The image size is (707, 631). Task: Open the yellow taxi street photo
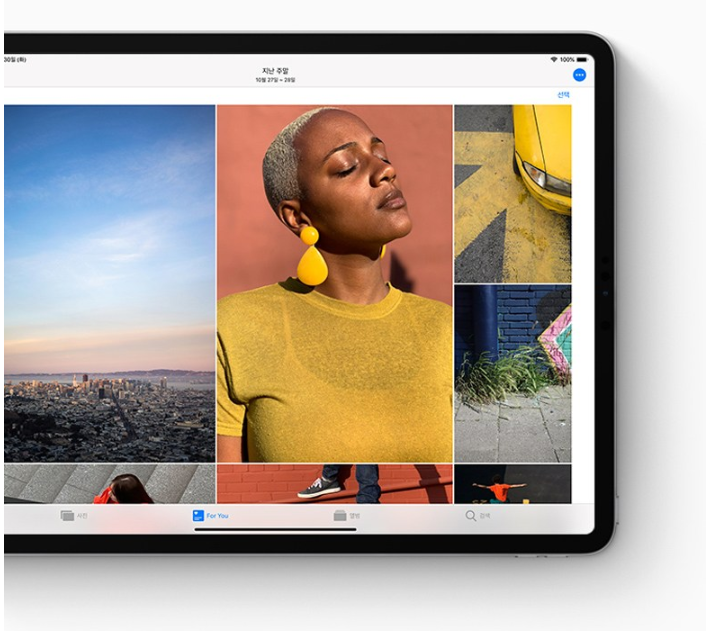tap(513, 194)
